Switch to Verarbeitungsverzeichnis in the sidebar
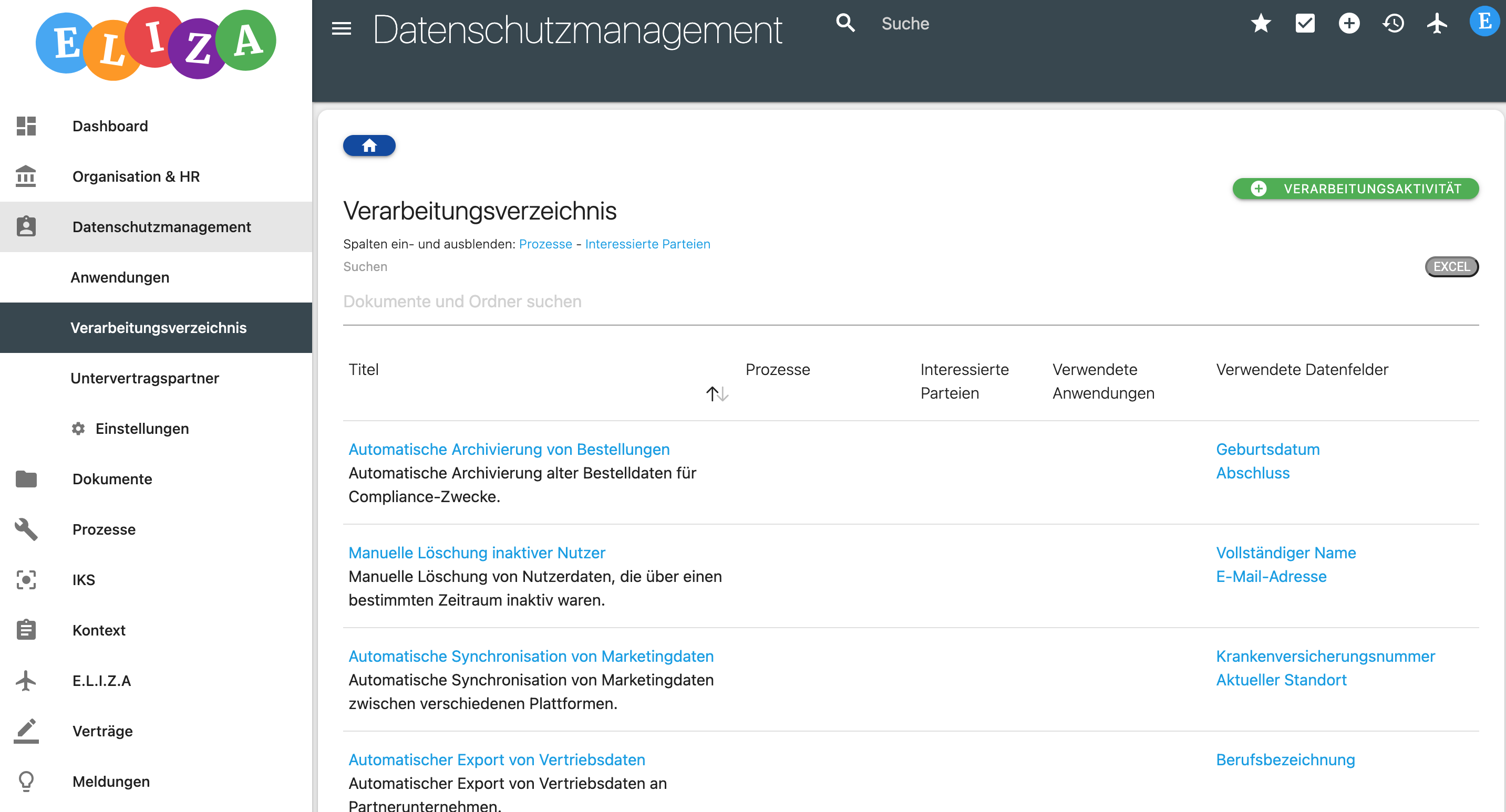 159,328
